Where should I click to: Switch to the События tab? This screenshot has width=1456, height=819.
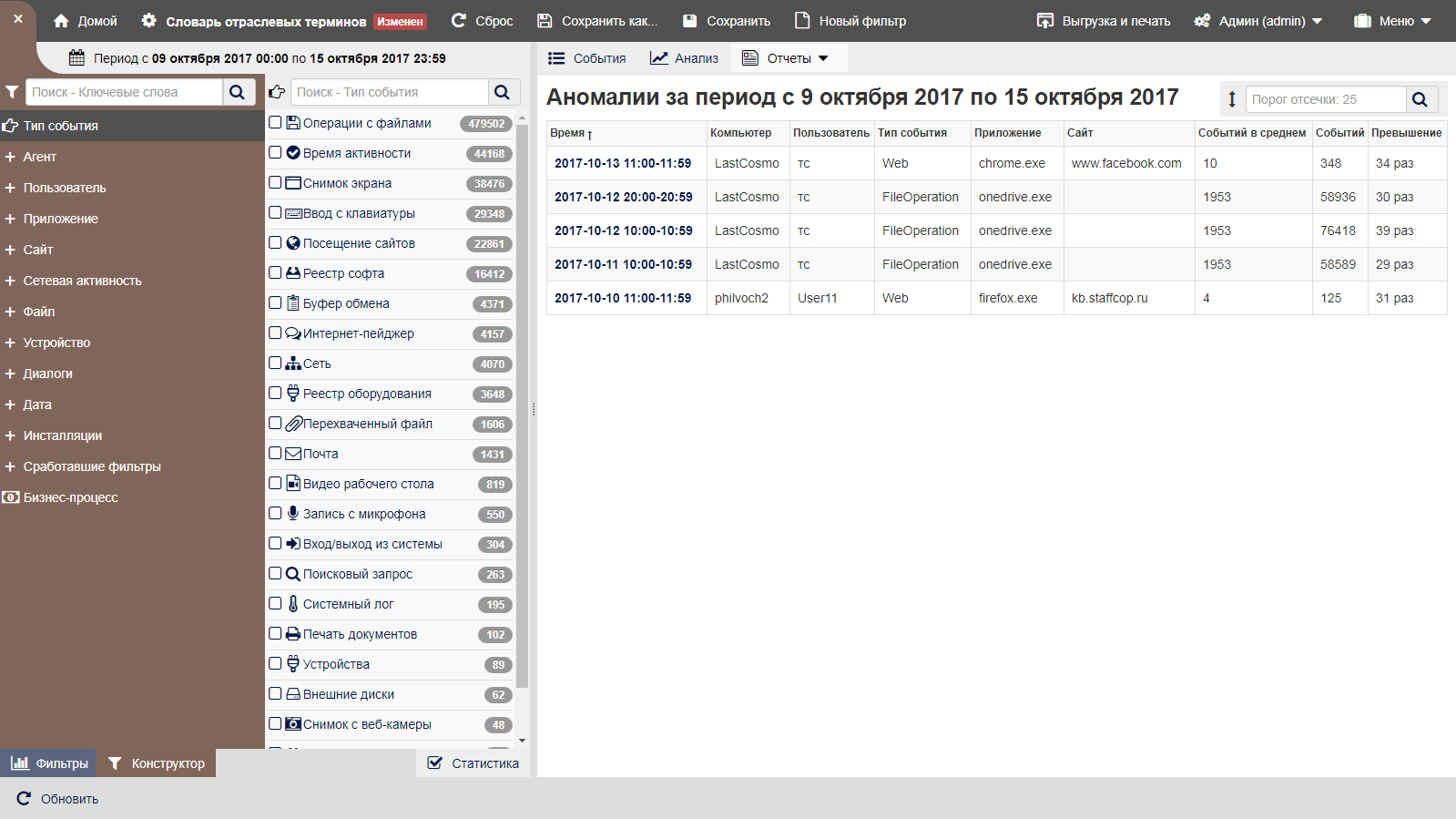point(587,58)
